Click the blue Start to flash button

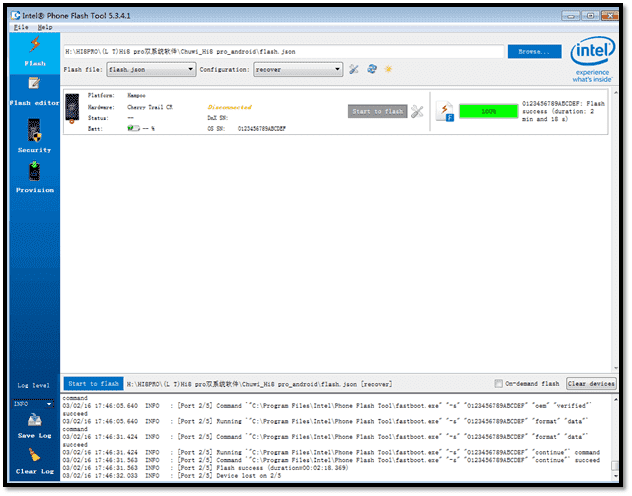94,384
